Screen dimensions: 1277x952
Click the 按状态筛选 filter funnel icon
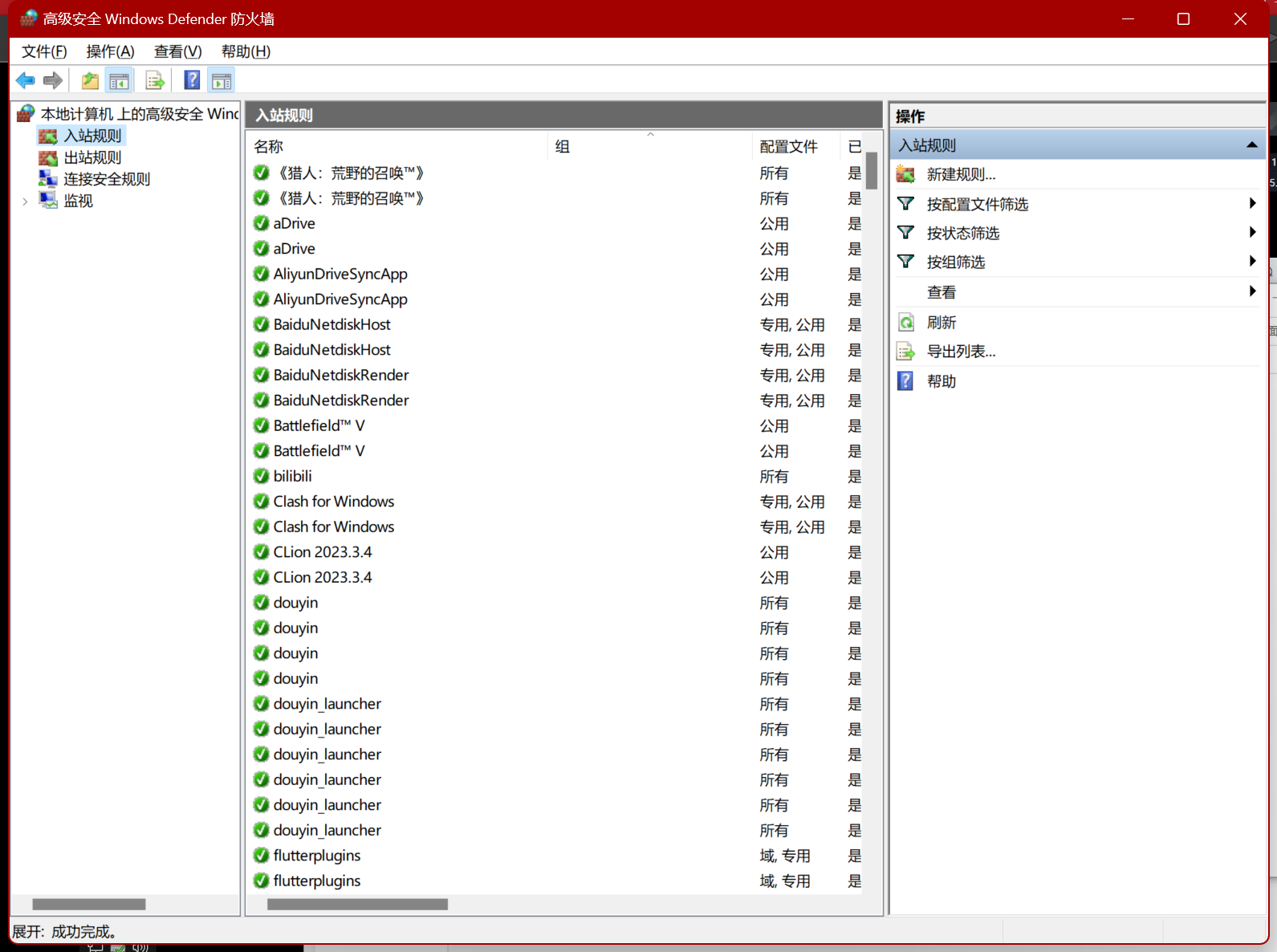(x=905, y=233)
